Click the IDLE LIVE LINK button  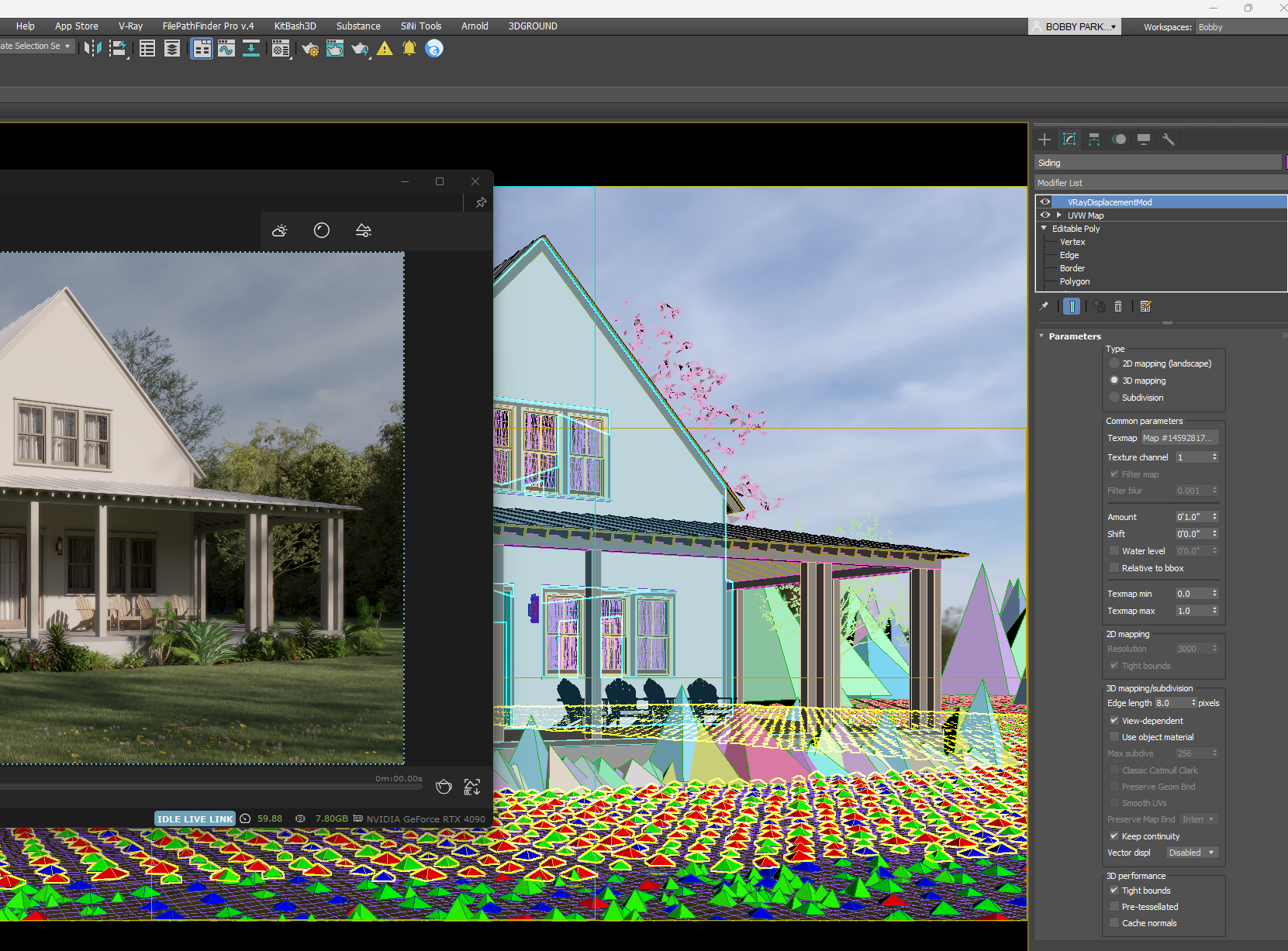[195, 818]
